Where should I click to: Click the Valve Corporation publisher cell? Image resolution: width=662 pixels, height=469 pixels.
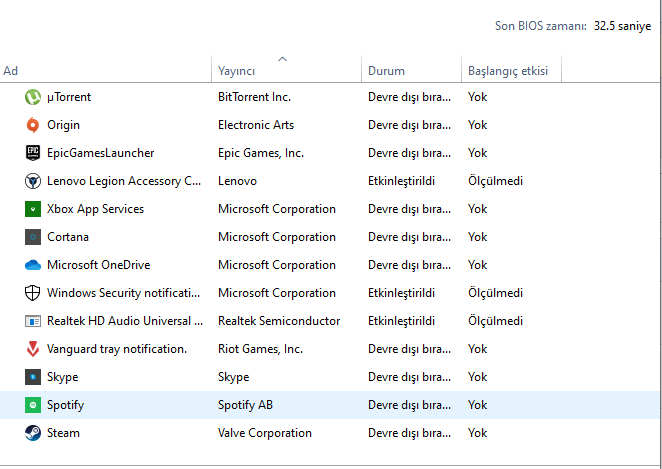pos(265,433)
